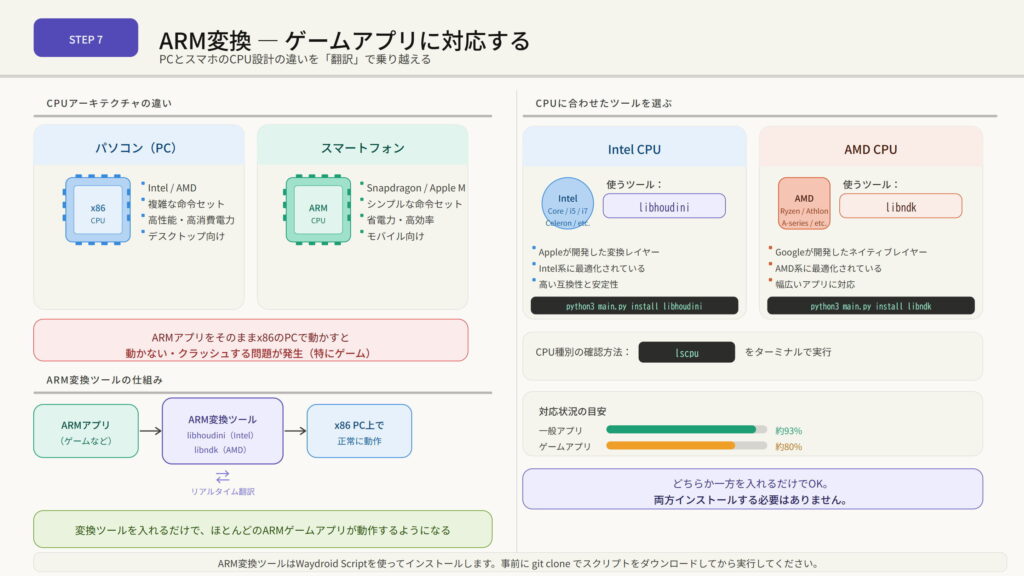Click the ARMアプリ flow box
The width and height of the screenshot is (1024, 576).
[x=85, y=431]
